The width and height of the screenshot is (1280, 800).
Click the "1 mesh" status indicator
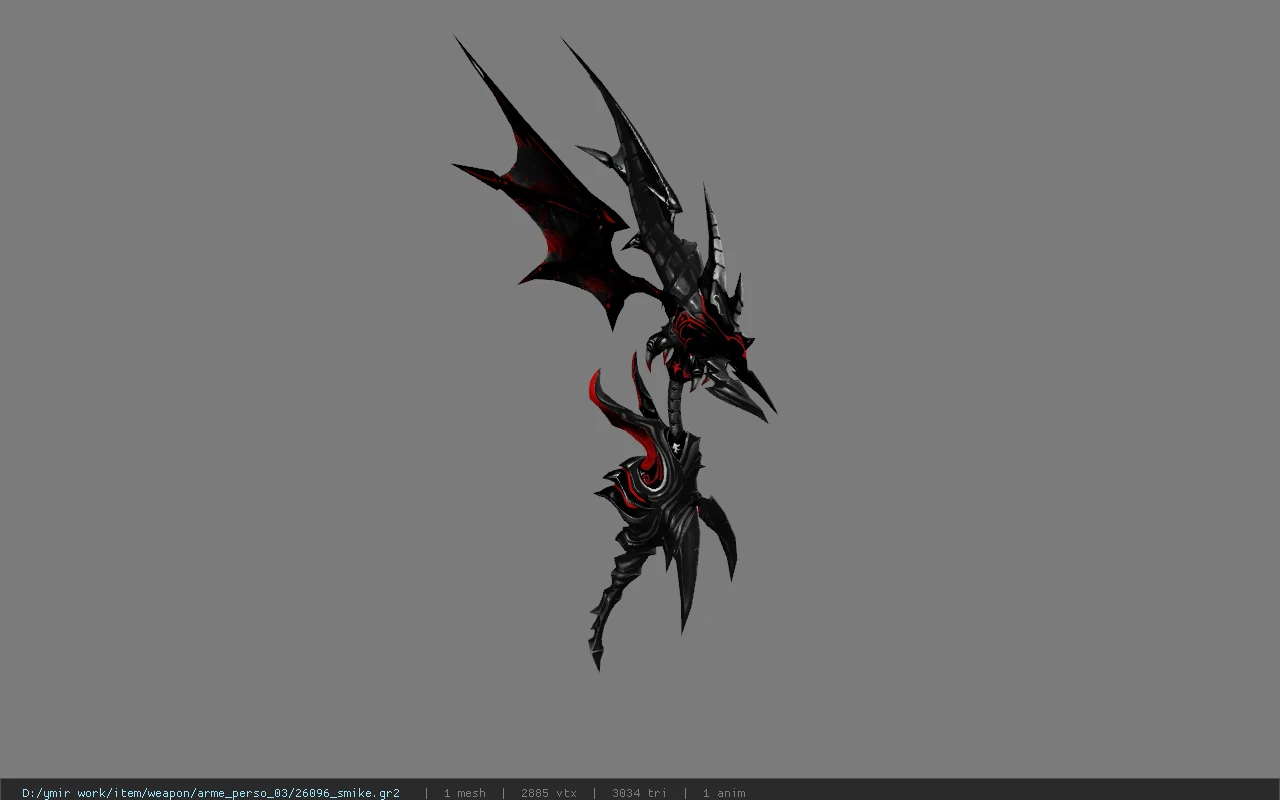[465, 793]
